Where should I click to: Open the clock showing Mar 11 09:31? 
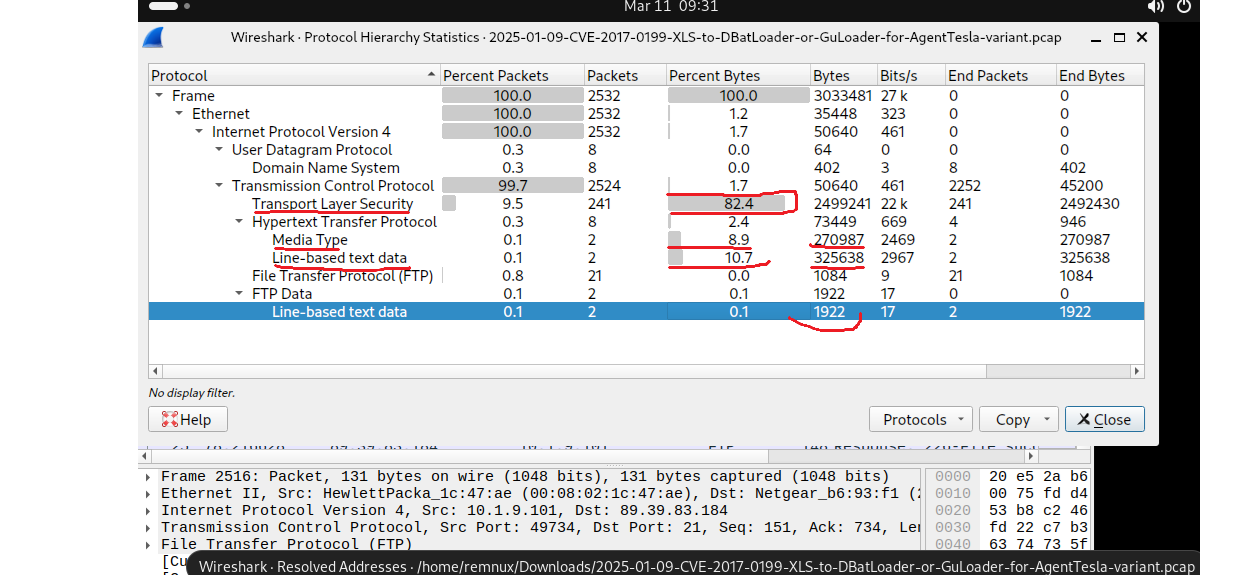tap(671, 6)
